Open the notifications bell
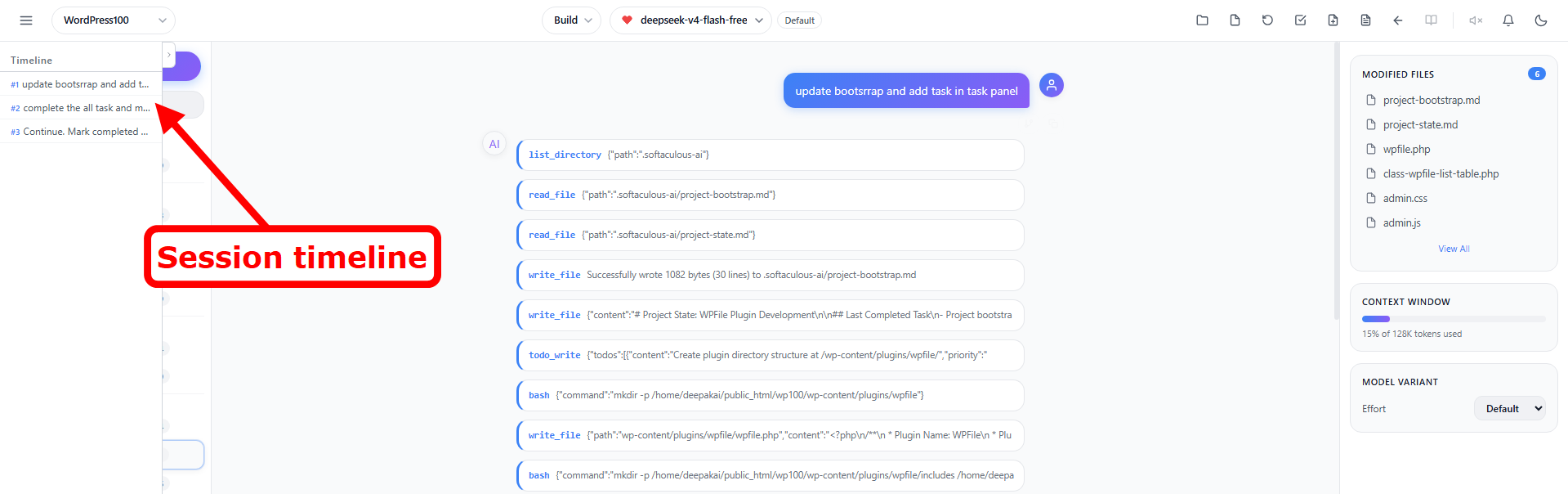Image resolution: width=1568 pixels, height=494 pixels. pyautogui.click(x=1508, y=20)
